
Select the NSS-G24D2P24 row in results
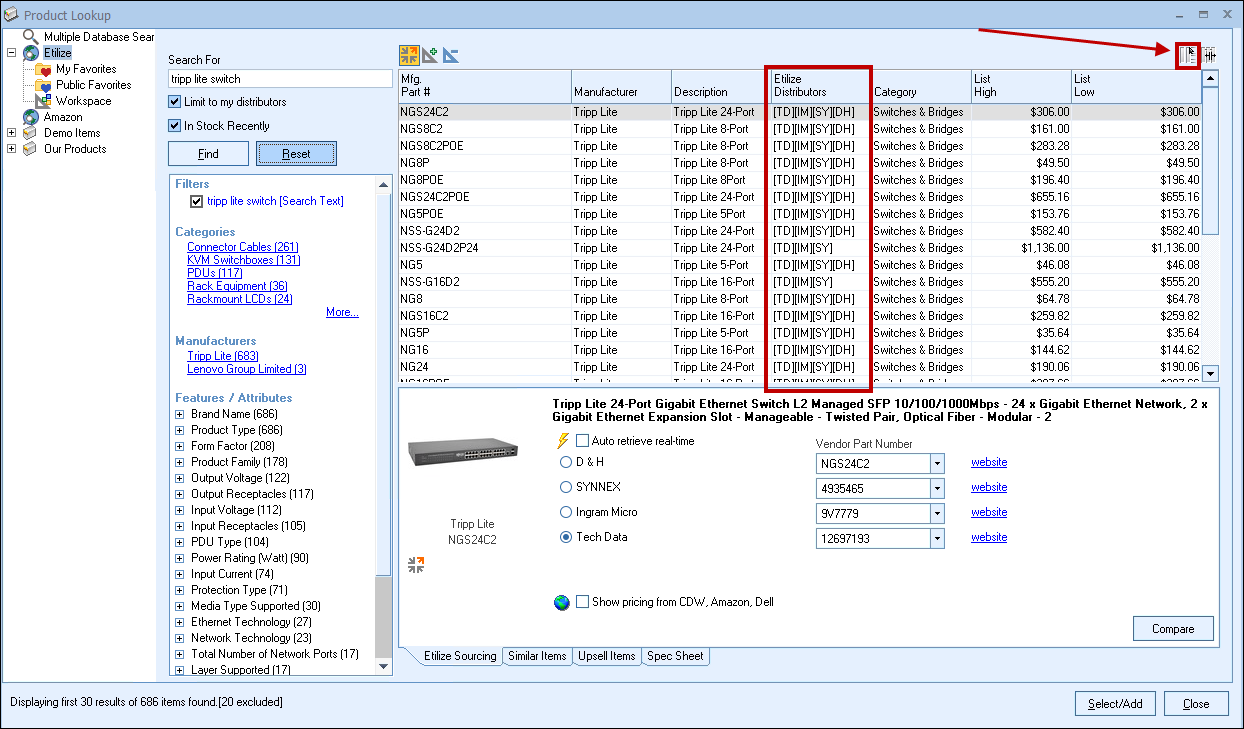coord(799,248)
